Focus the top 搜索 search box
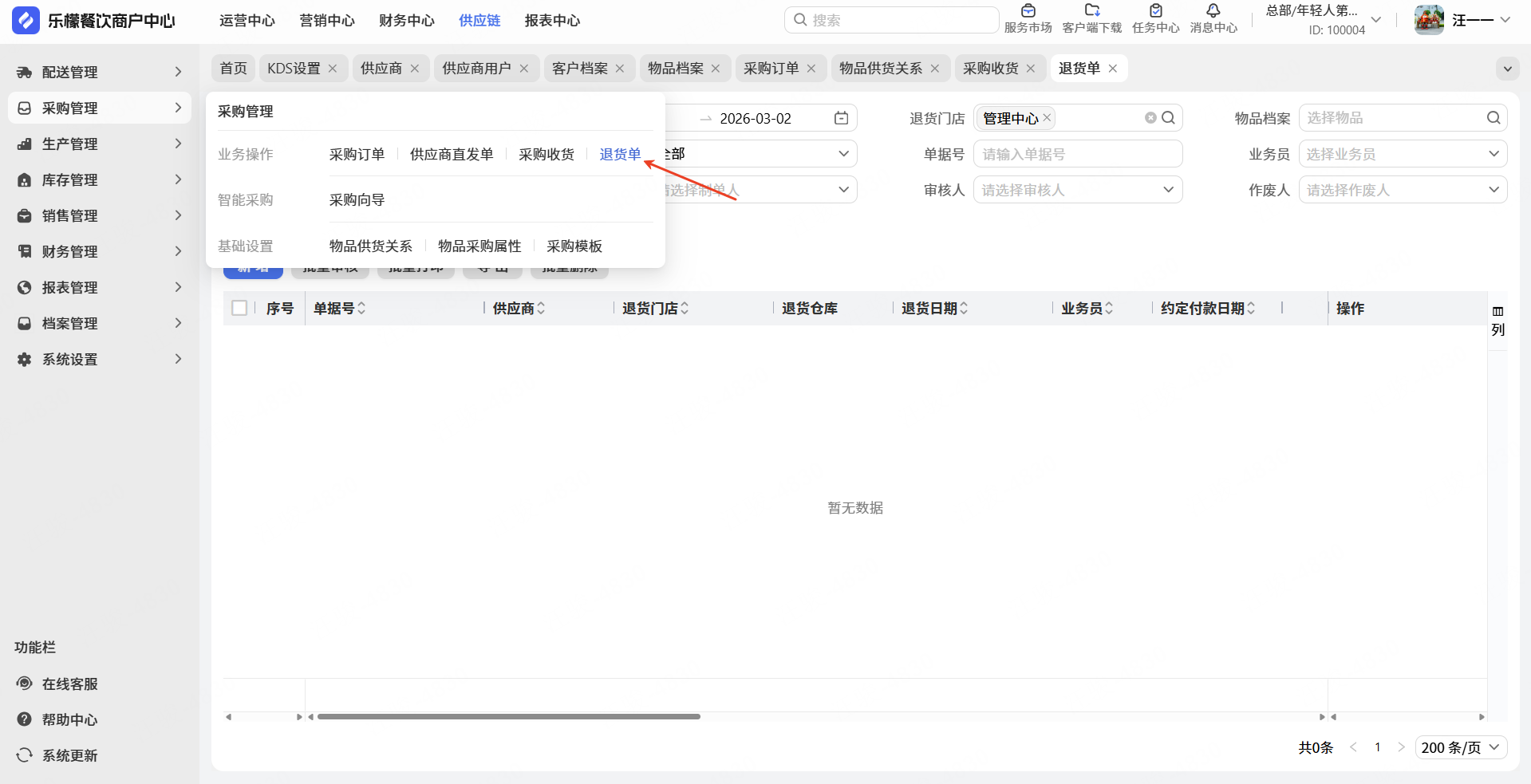This screenshot has width=1531, height=784. click(892, 20)
